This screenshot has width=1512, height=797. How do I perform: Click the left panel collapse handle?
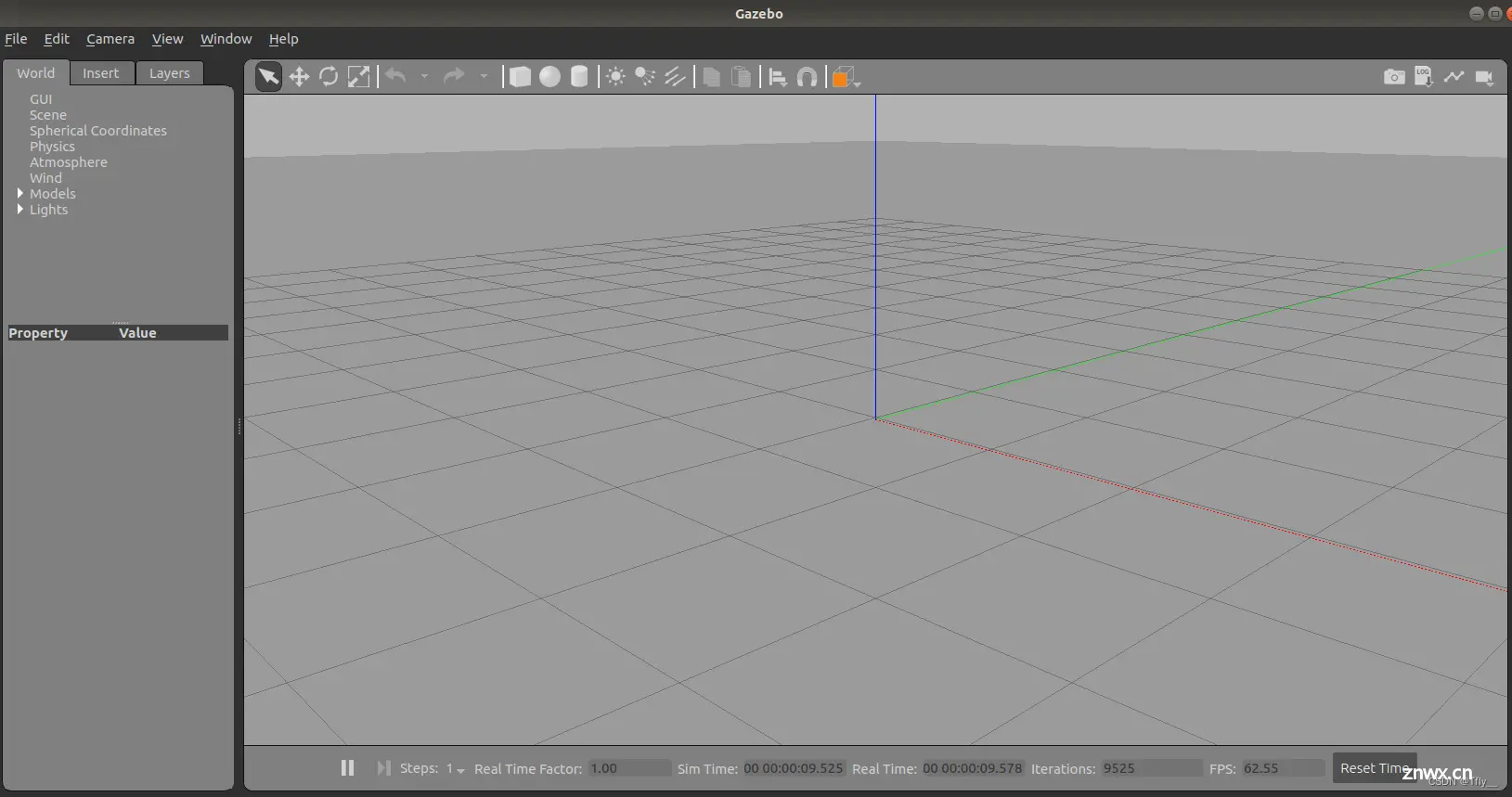click(239, 427)
